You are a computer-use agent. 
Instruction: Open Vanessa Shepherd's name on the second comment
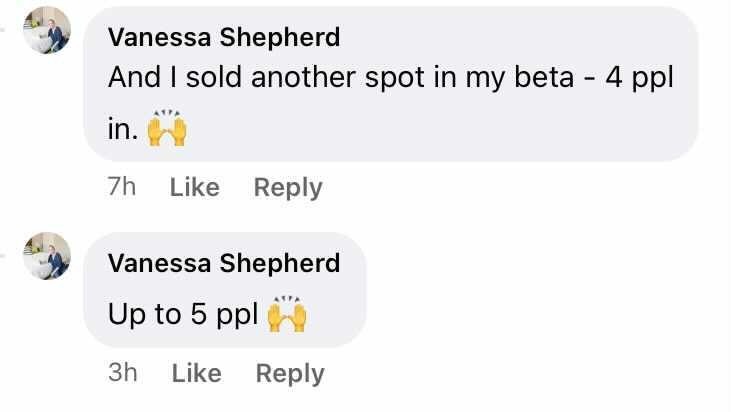(224, 264)
